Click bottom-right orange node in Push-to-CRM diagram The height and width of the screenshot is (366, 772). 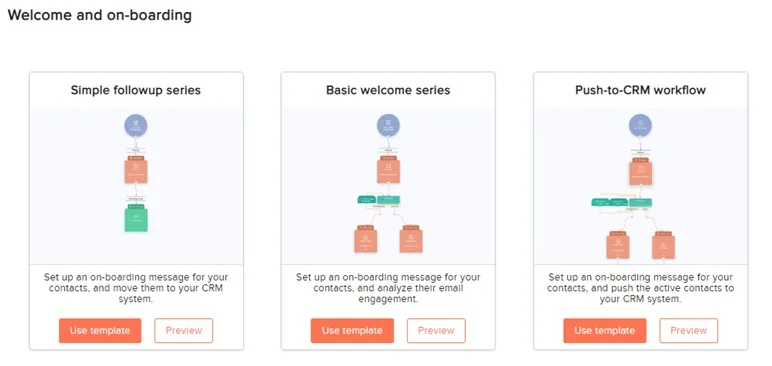(x=663, y=244)
